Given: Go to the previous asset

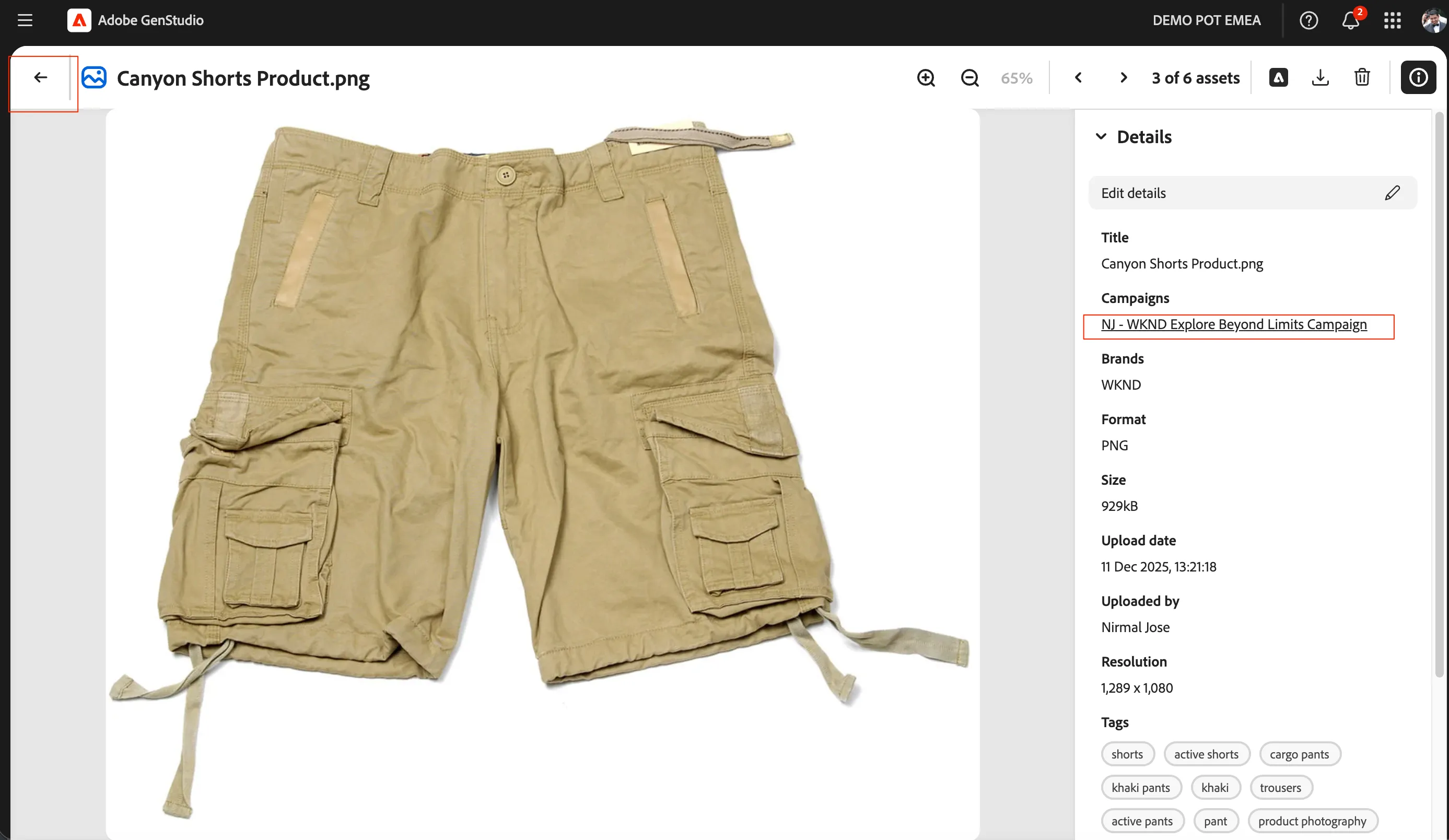Looking at the screenshot, I should pos(1078,78).
